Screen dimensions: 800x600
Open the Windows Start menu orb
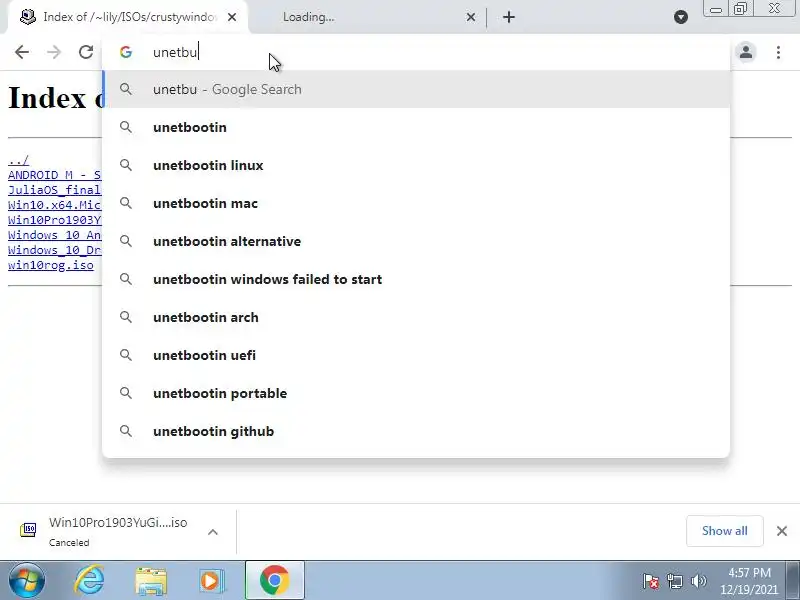click(26, 581)
